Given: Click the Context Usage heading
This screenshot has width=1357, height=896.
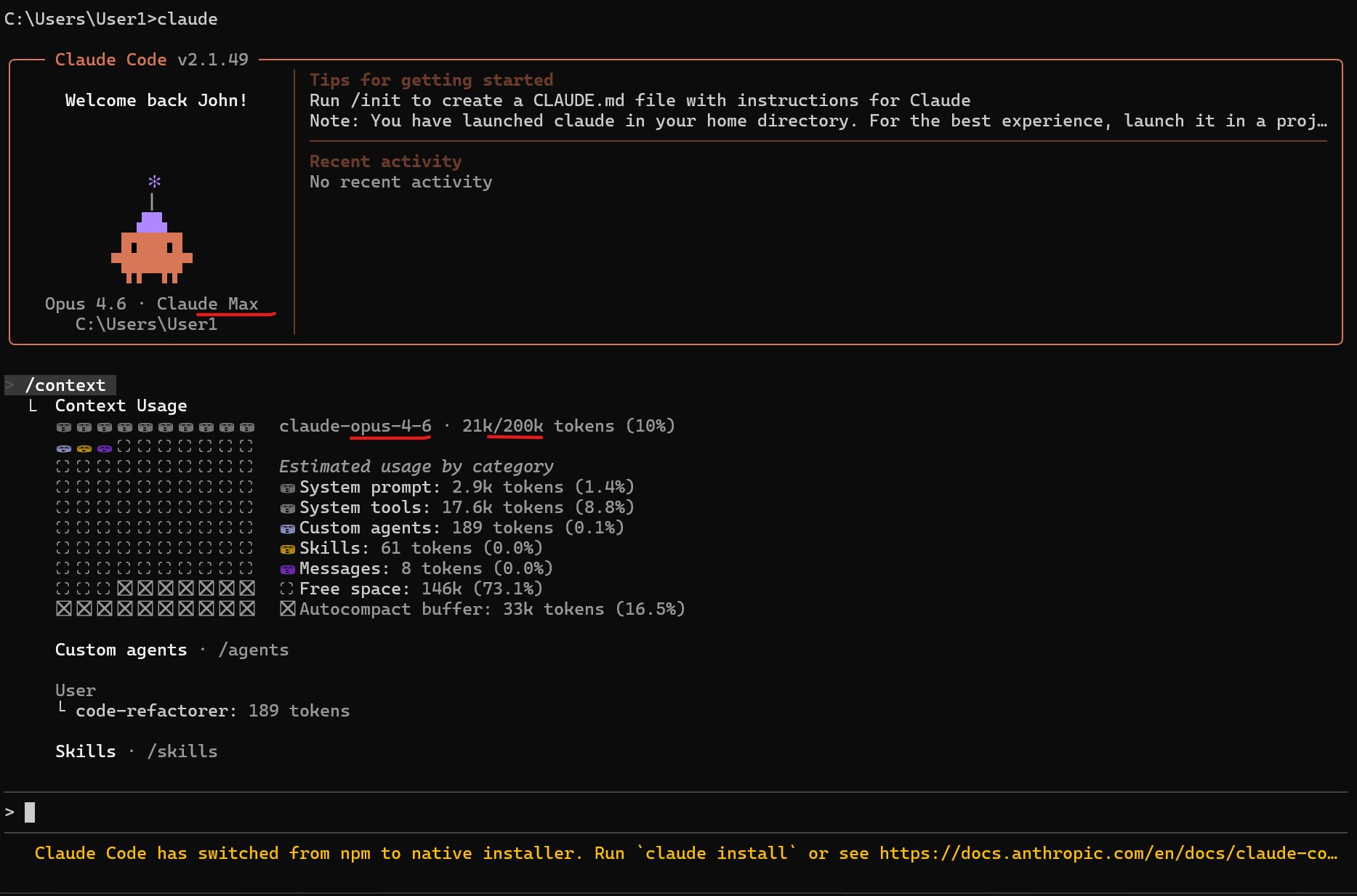Looking at the screenshot, I should pos(121,405).
